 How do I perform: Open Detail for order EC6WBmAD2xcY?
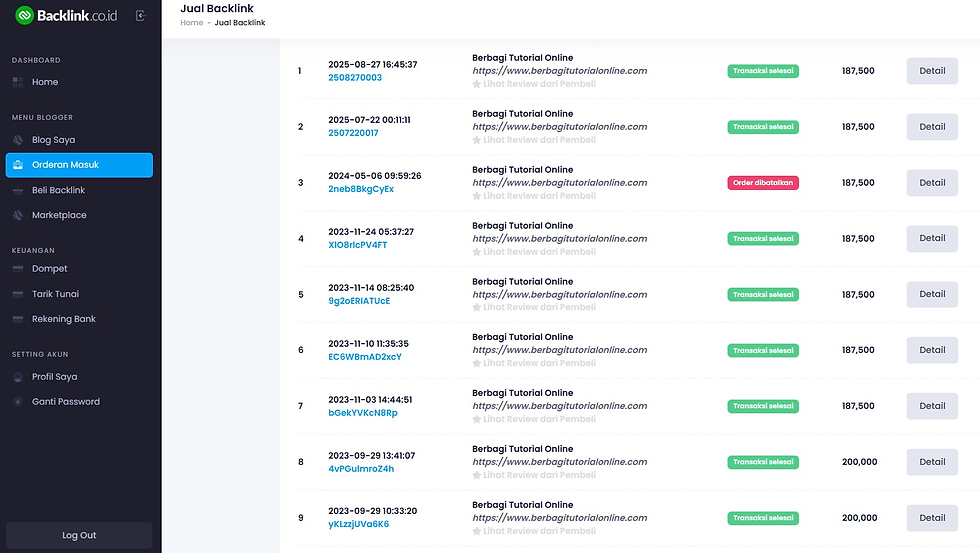[932, 350]
